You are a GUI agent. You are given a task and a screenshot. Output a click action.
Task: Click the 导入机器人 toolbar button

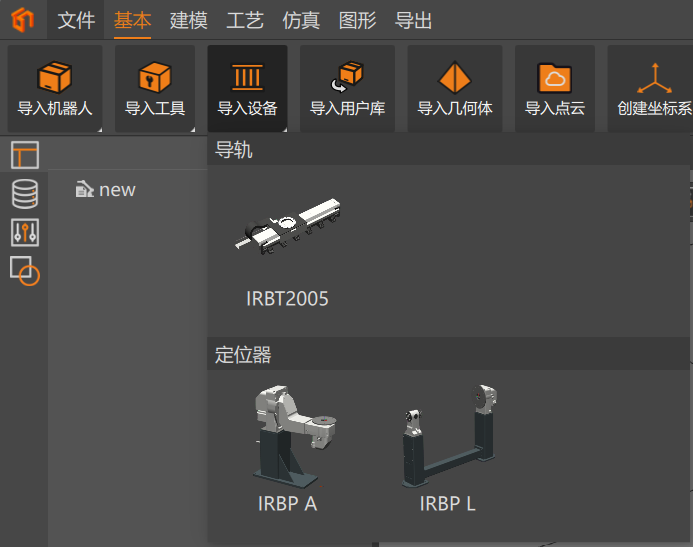point(55,88)
